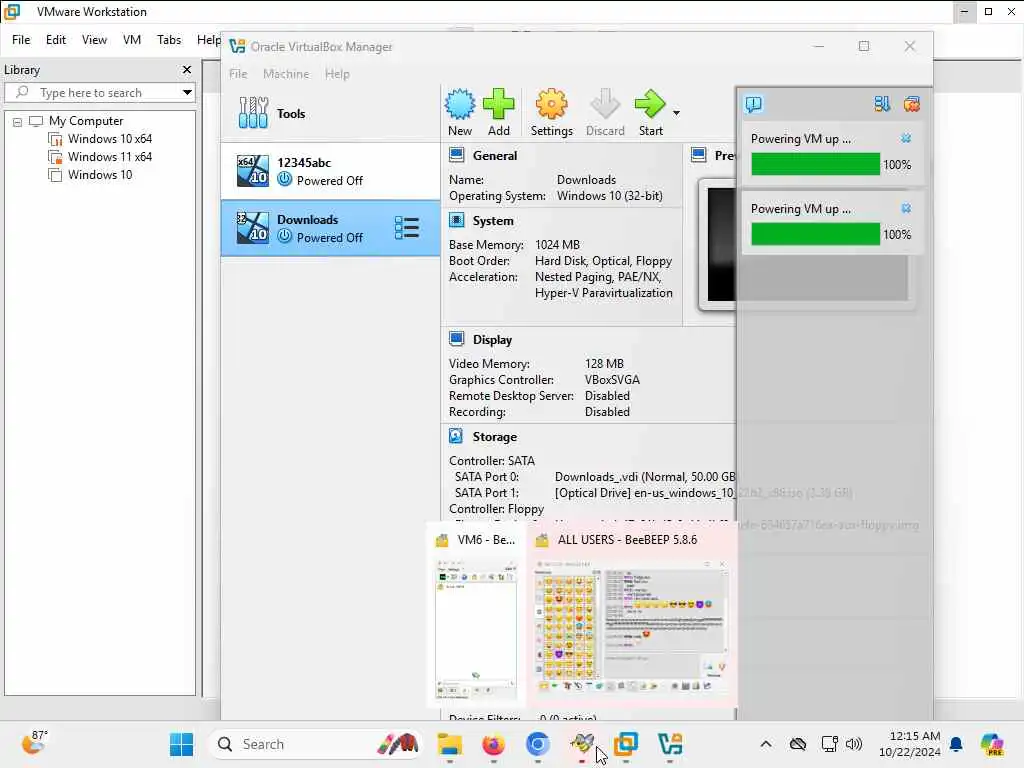The image size is (1024, 768).
Task: Open File Explorer from taskbar
Action: click(449, 744)
